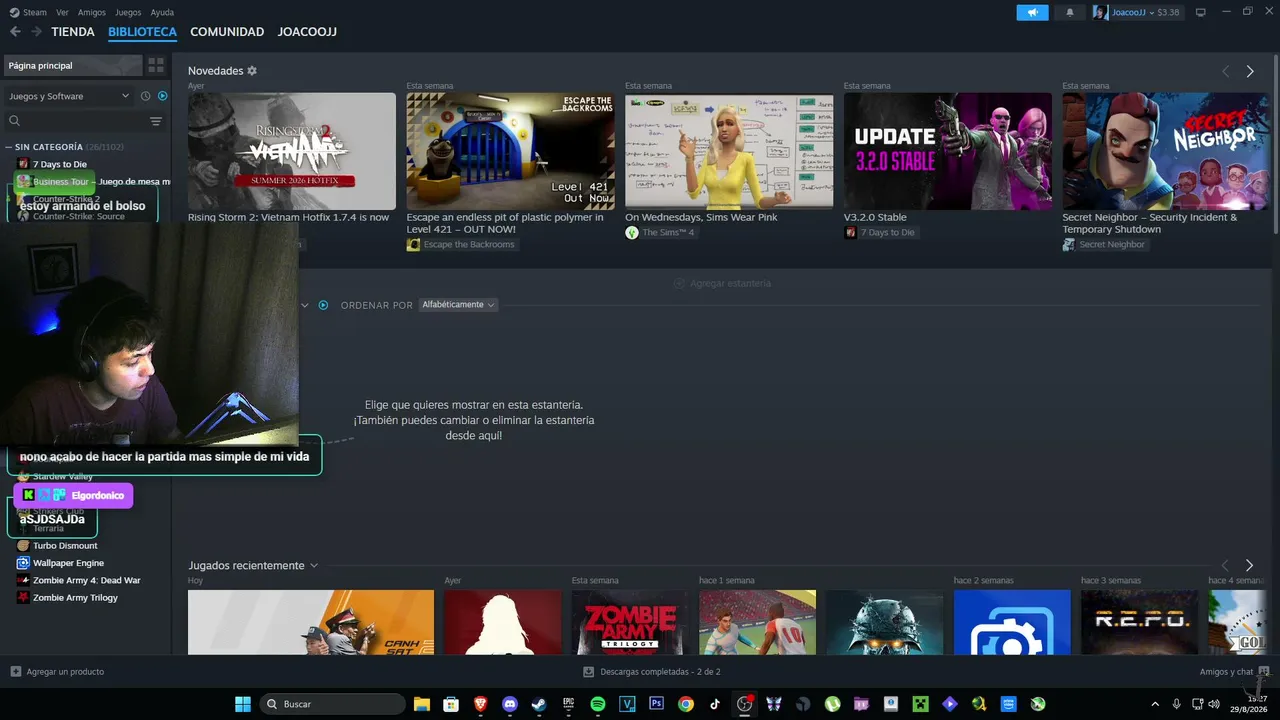1280x720 pixels.
Task: Open the COMUNIDAD tab
Action: [x=227, y=32]
